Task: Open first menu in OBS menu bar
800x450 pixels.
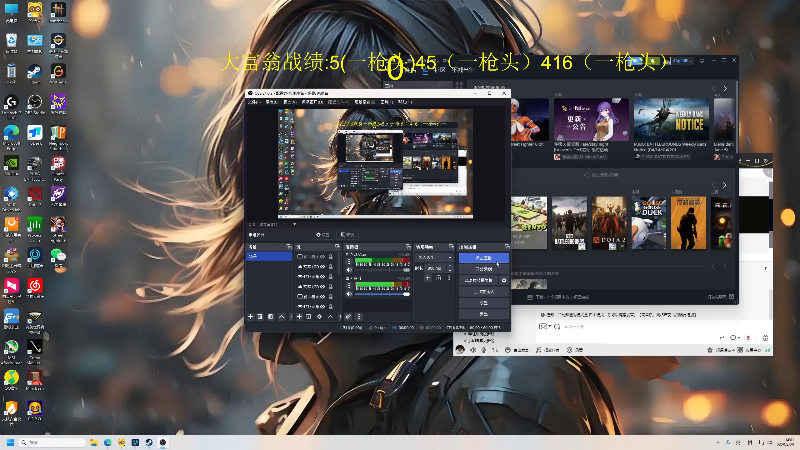Action: pos(254,102)
